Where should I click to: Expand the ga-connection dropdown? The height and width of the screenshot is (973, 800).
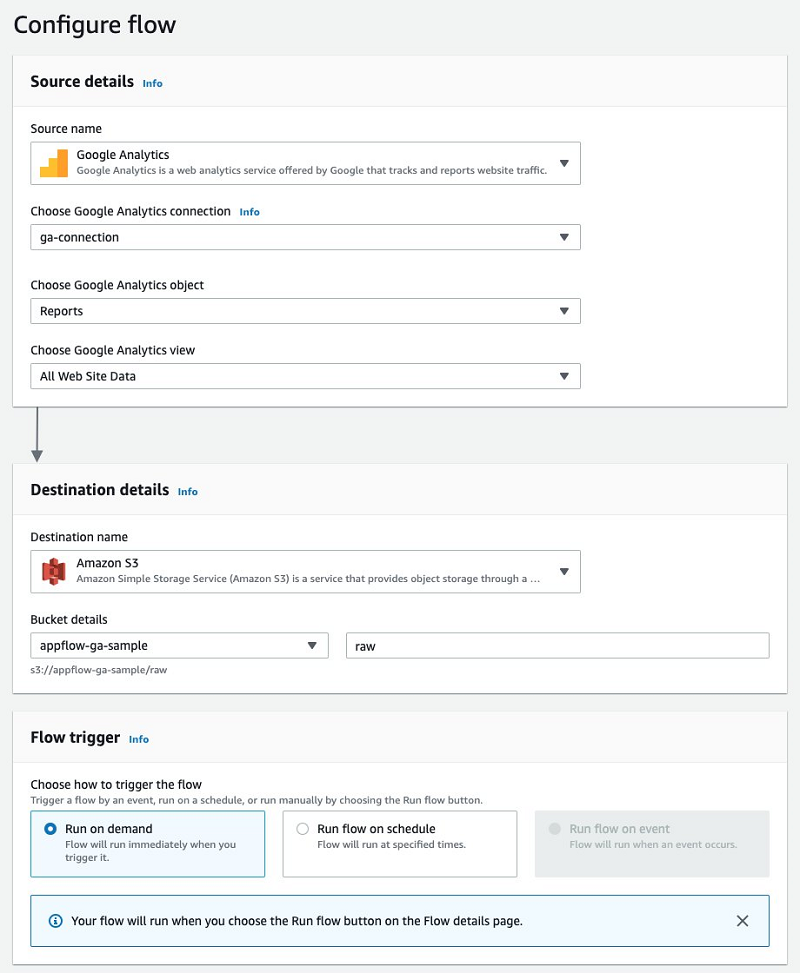(564, 238)
